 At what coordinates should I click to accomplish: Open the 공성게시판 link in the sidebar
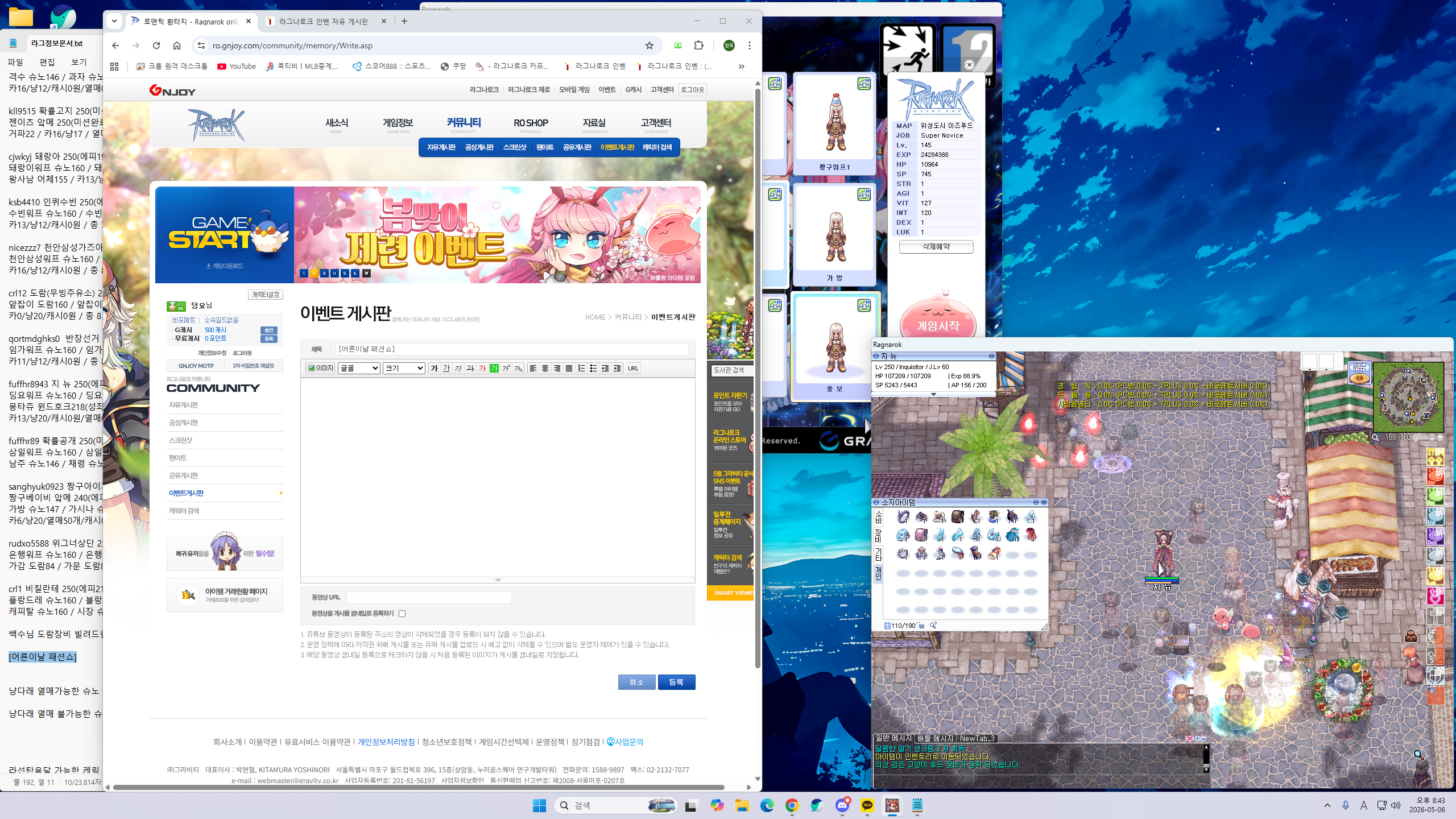(183, 423)
